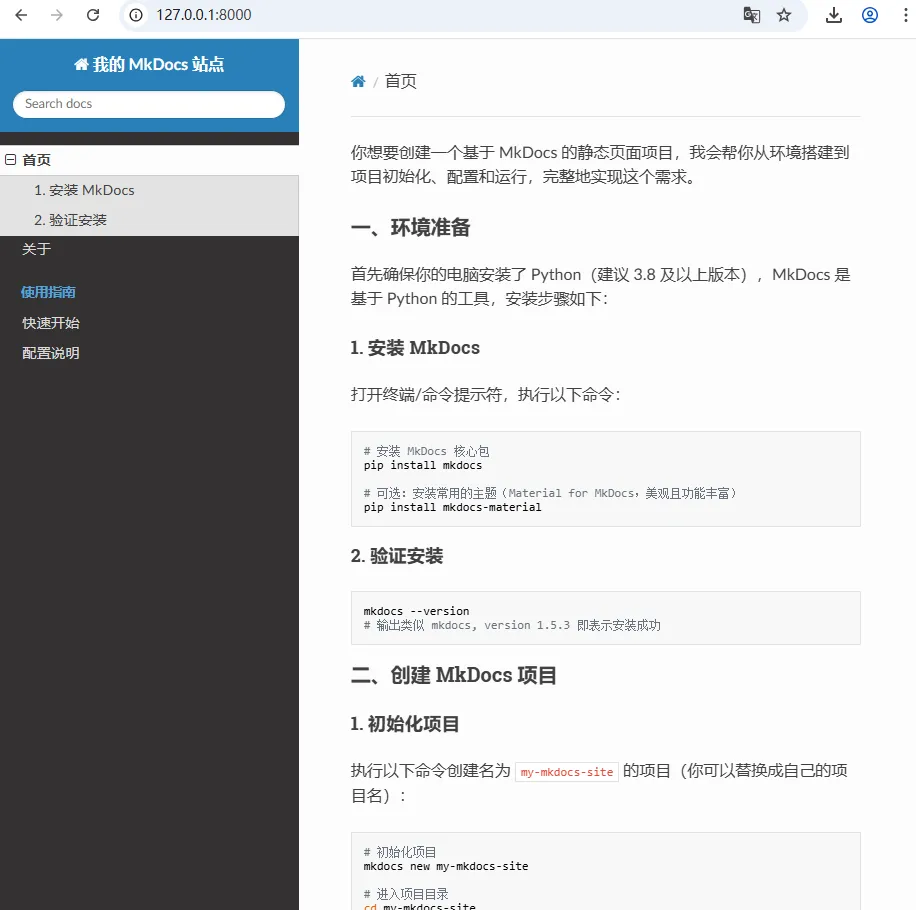Go back with browser back arrow

(x=21, y=15)
